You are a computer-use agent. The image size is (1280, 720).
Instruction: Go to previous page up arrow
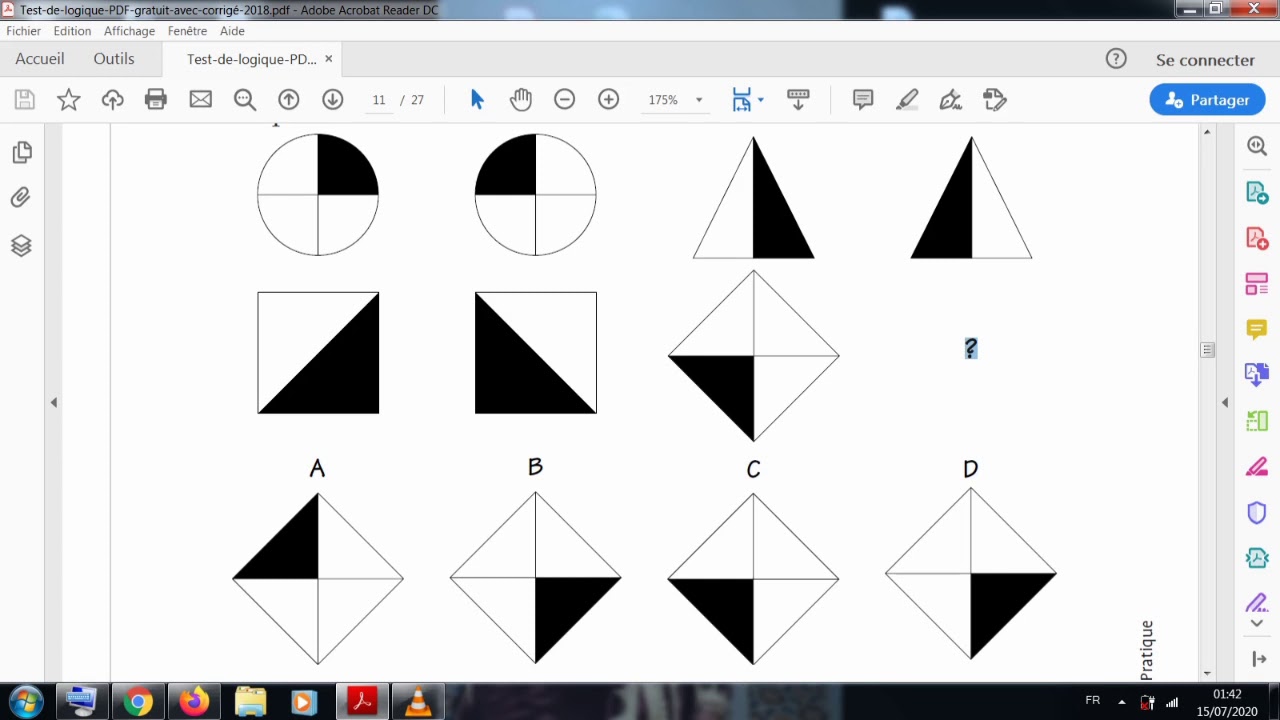point(289,100)
